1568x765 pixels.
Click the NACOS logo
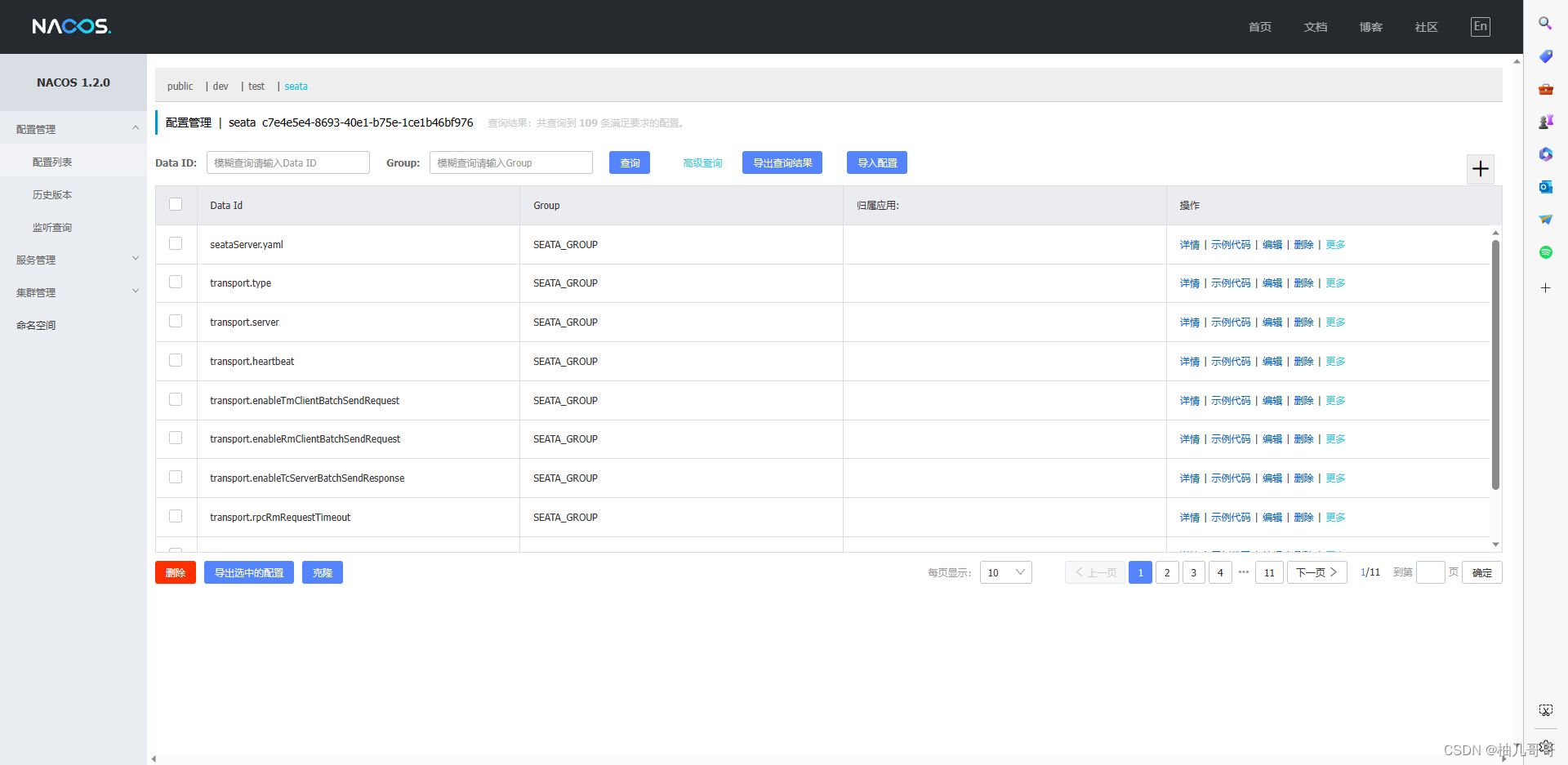pos(72,26)
